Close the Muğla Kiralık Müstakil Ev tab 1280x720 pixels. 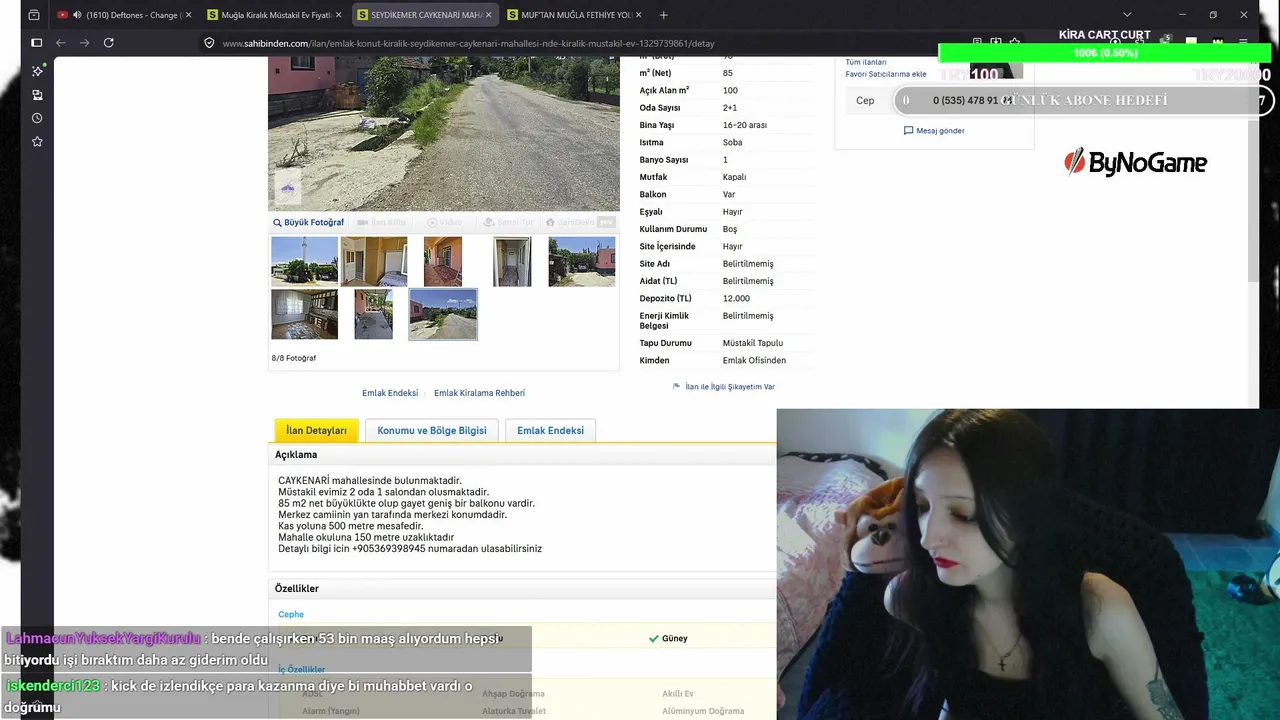(x=338, y=15)
